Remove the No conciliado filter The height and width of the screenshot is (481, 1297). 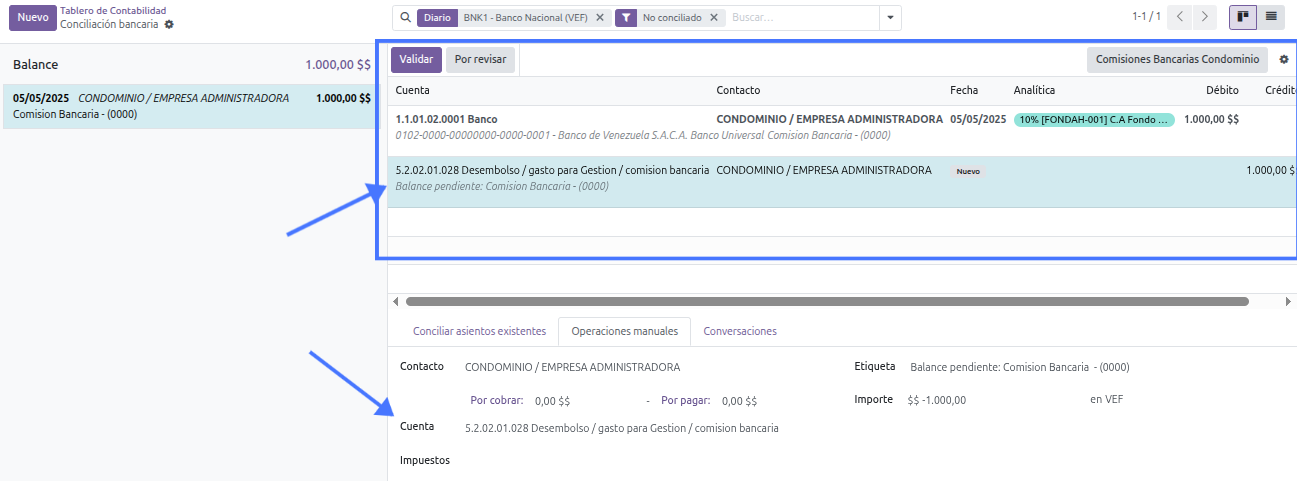pos(713,18)
